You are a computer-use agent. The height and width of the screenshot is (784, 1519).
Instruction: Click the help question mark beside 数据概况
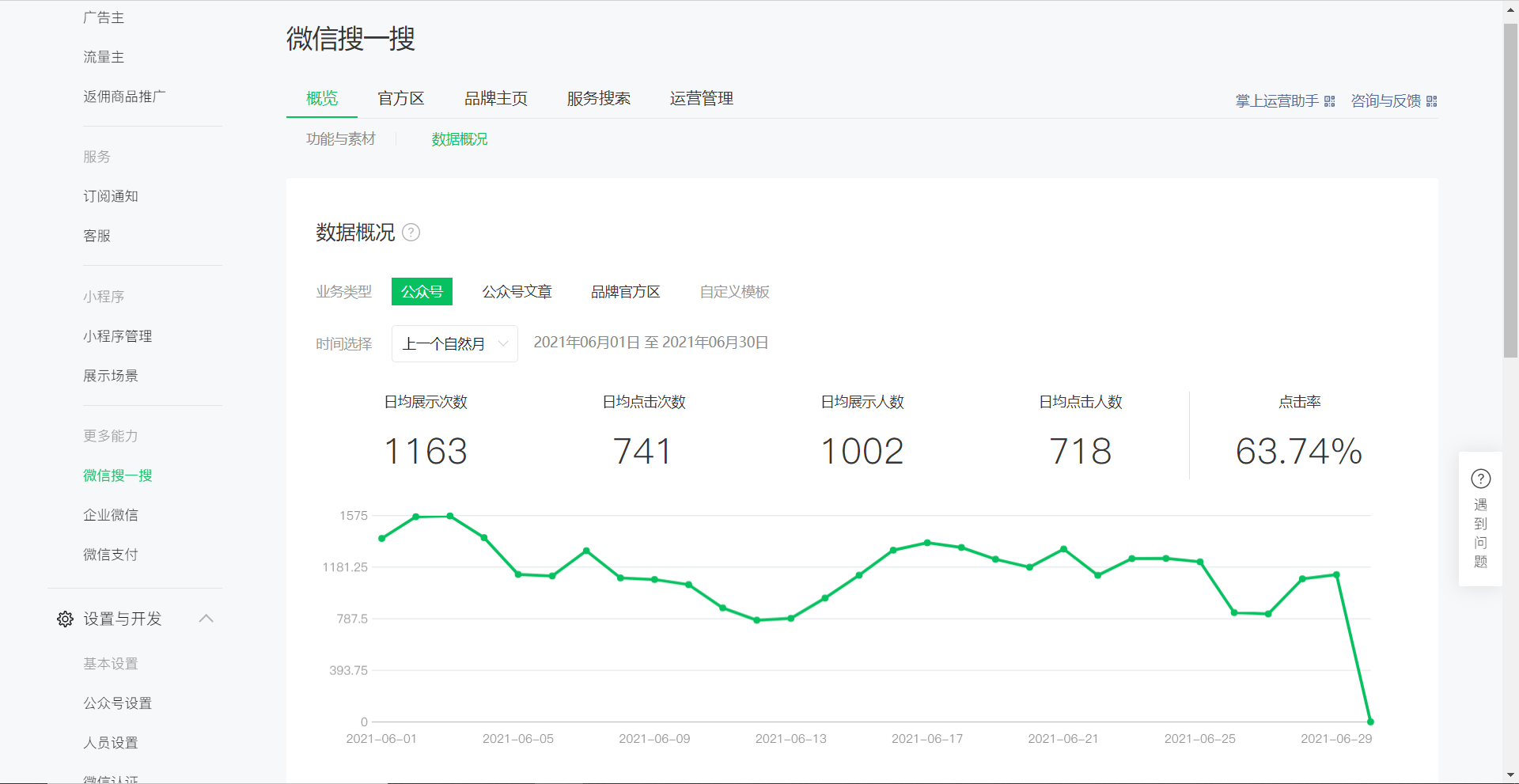click(x=411, y=233)
